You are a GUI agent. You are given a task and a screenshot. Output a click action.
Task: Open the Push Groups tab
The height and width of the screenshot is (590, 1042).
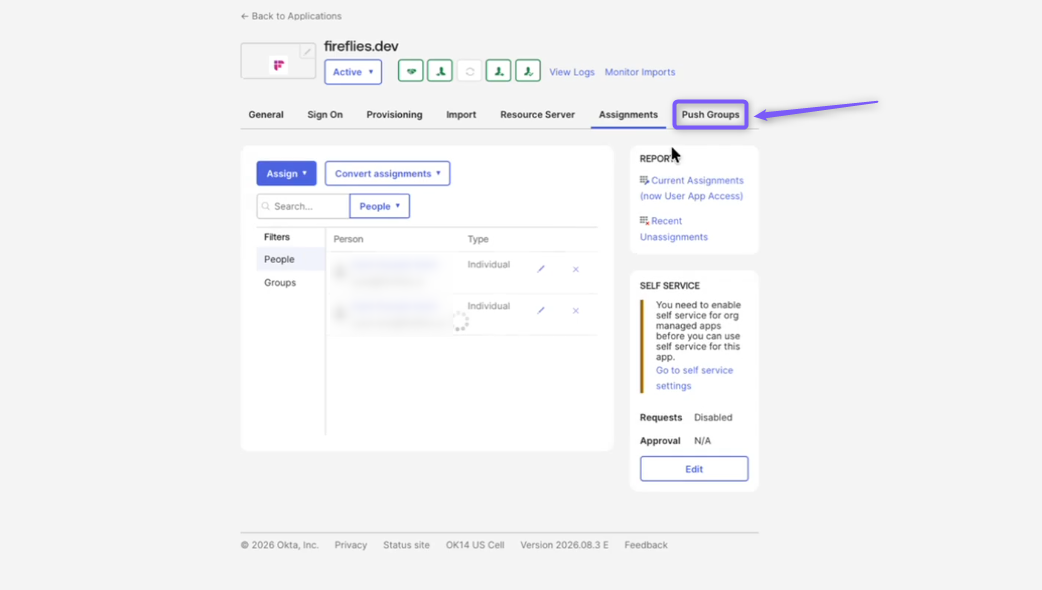point(710,114)
